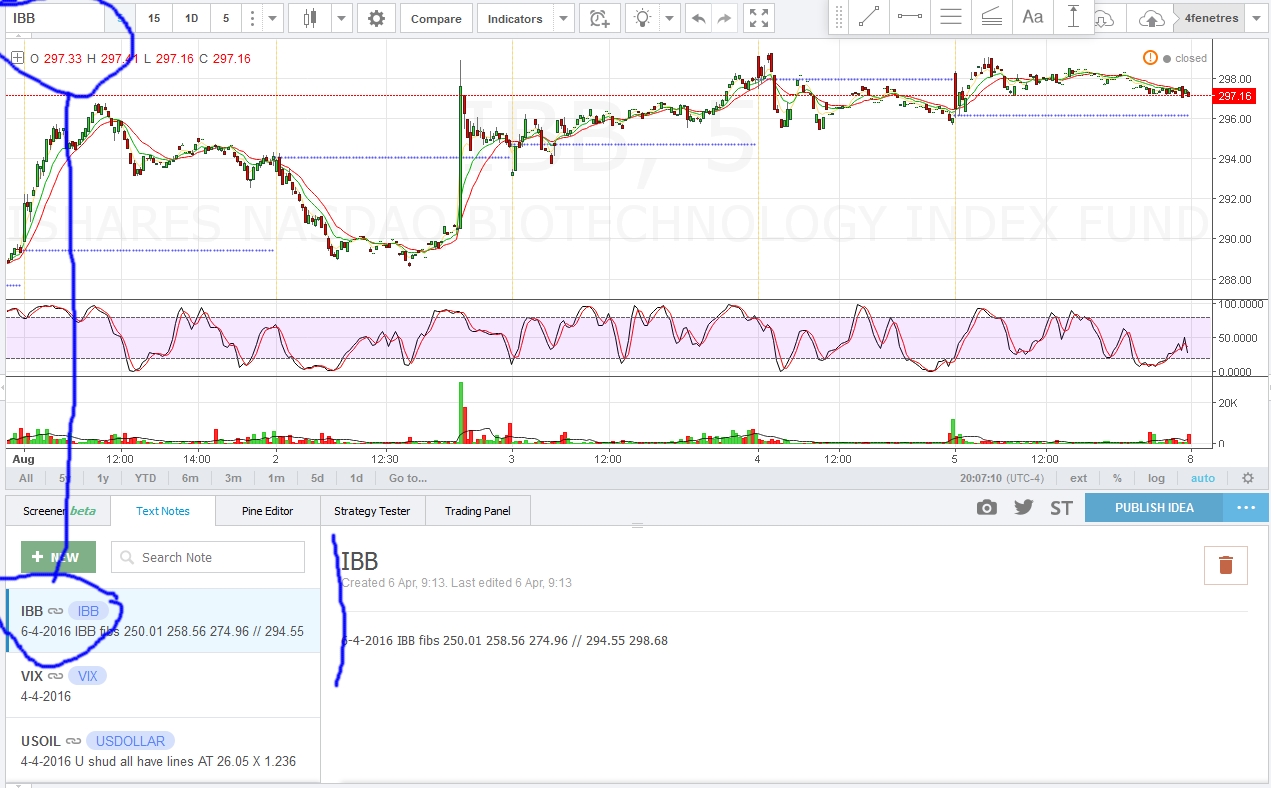Viewport: 1271px width, 788px height.
Task: Switch to Pine Editor tab
Action: click(268, 511)
